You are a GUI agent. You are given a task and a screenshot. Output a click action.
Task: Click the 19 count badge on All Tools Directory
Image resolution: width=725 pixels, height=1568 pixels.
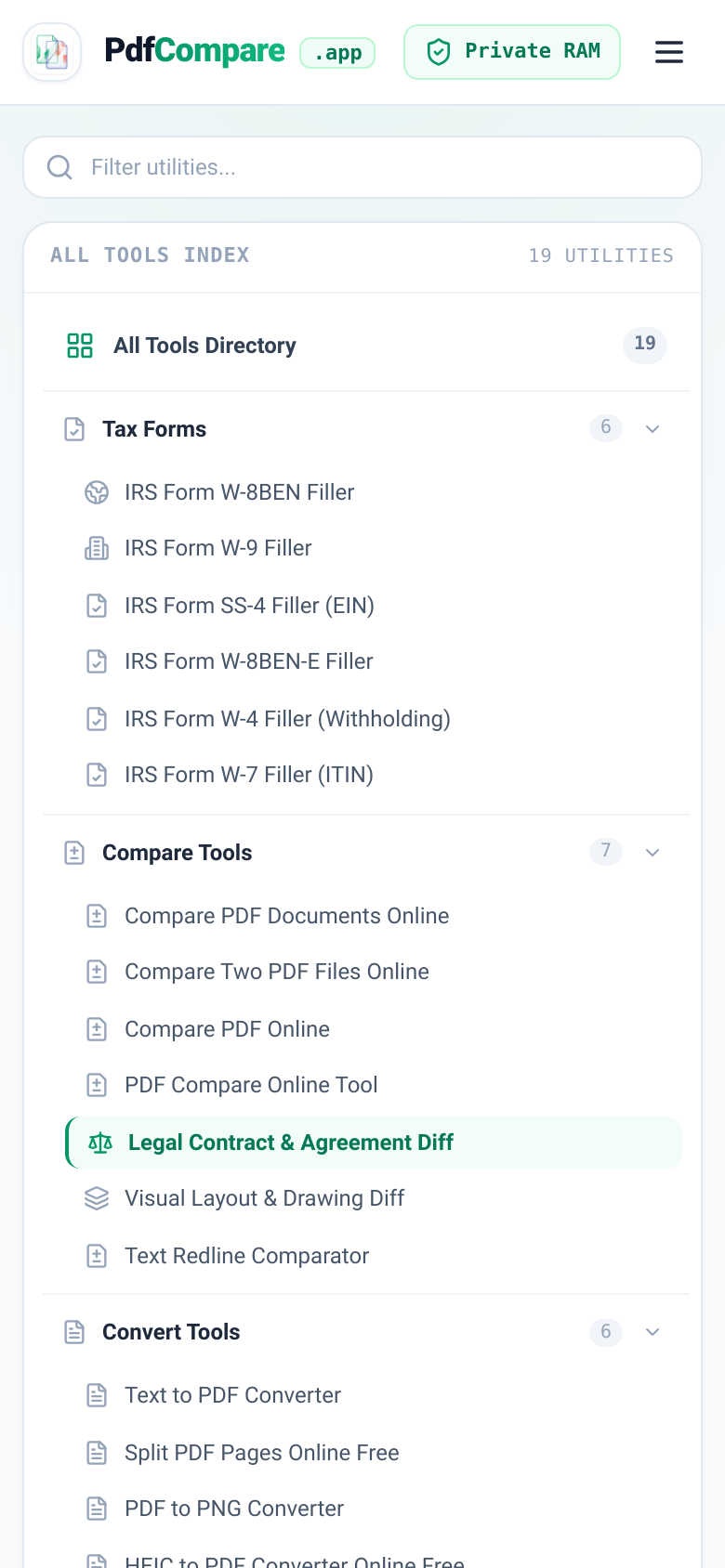pos(645,345)
